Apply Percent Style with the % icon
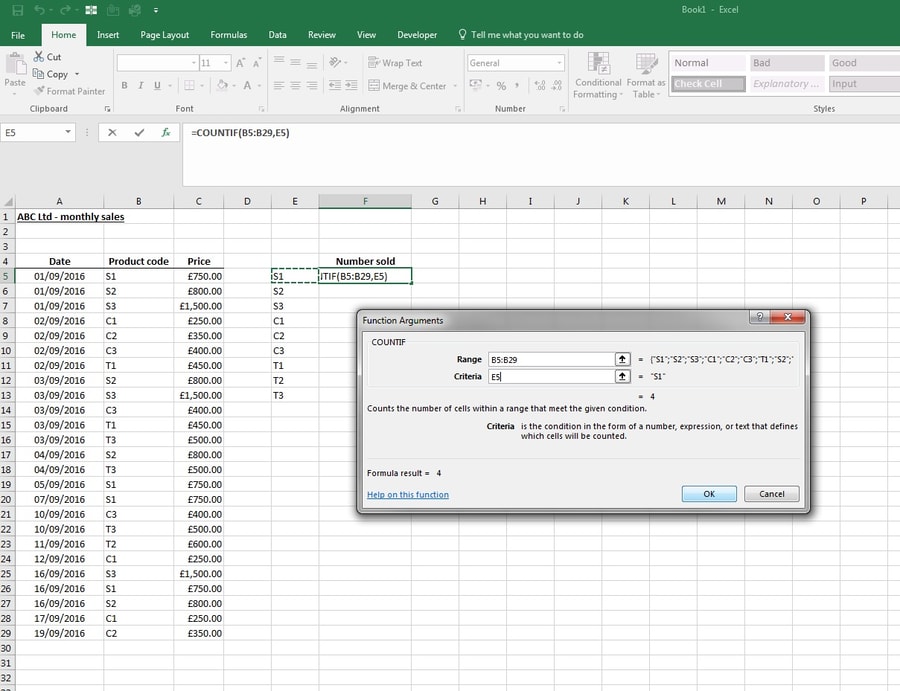Screen dimensions: 900x691 click(501, 86)
